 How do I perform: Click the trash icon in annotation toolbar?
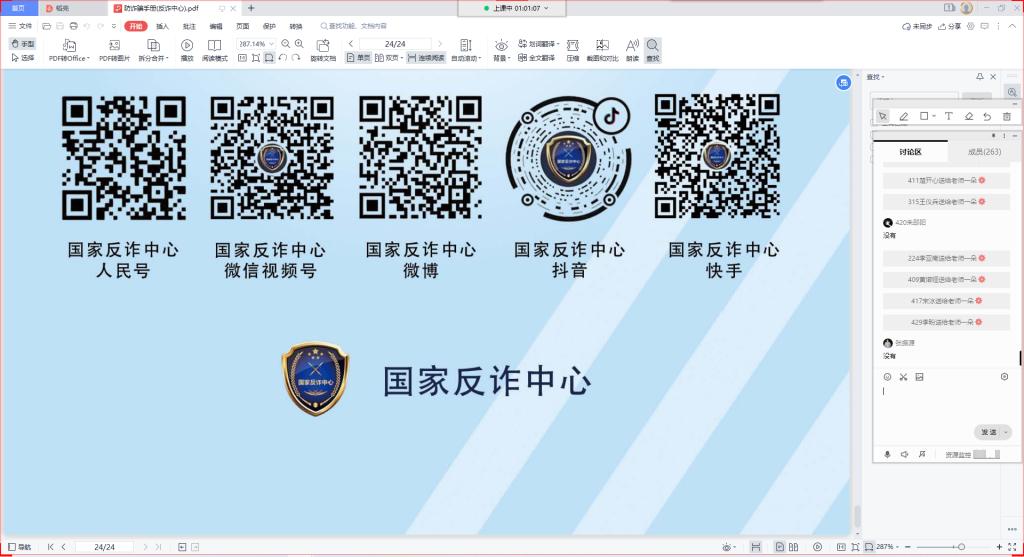pos(1006,117)
